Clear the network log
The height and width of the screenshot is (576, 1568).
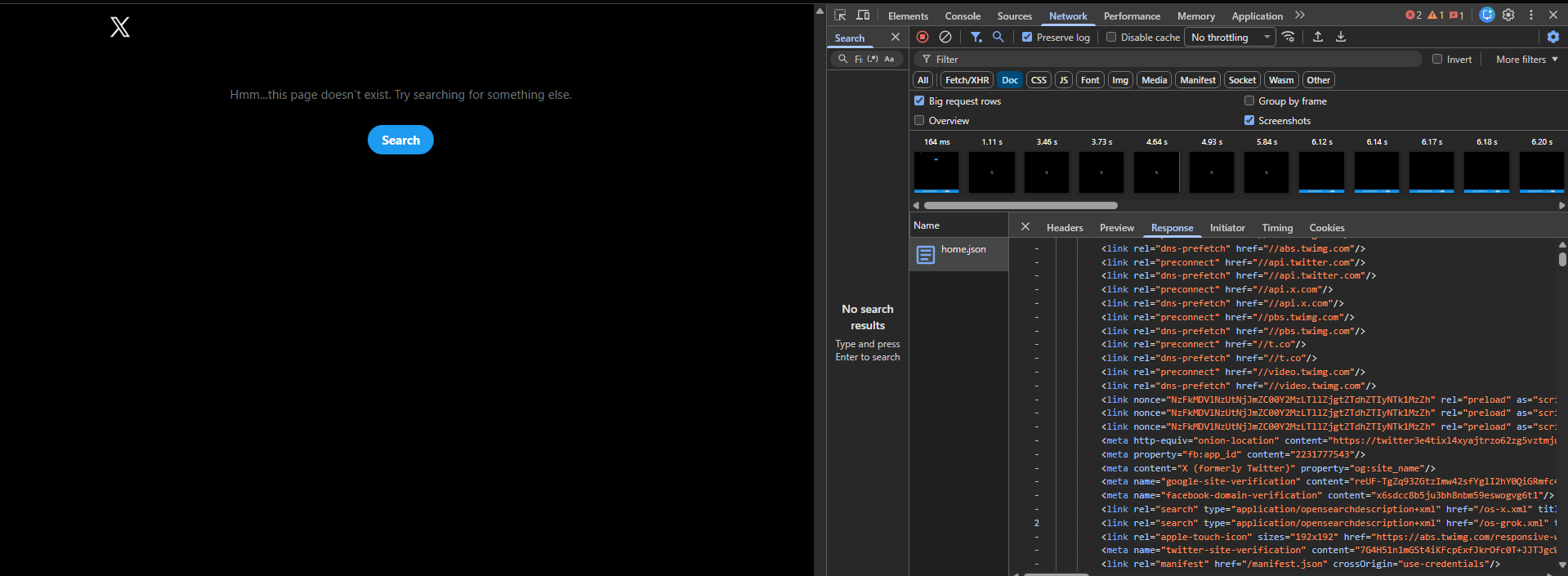pos(945,37)
